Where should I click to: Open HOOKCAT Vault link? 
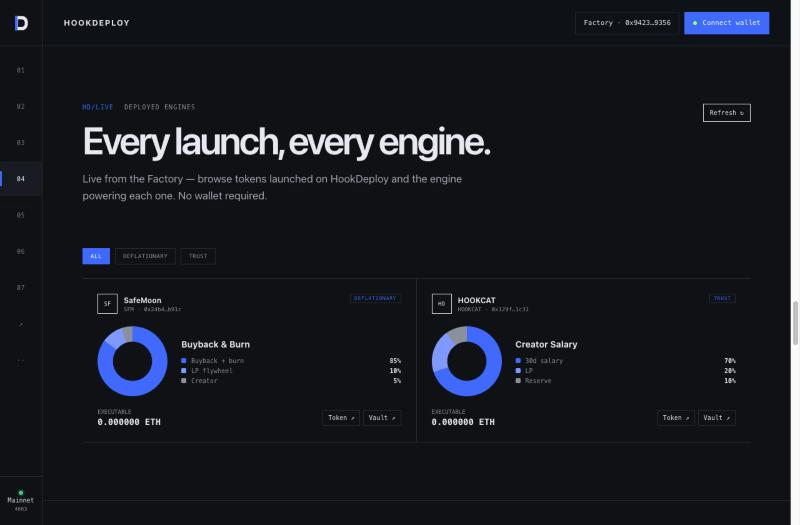tap(716, 418)
